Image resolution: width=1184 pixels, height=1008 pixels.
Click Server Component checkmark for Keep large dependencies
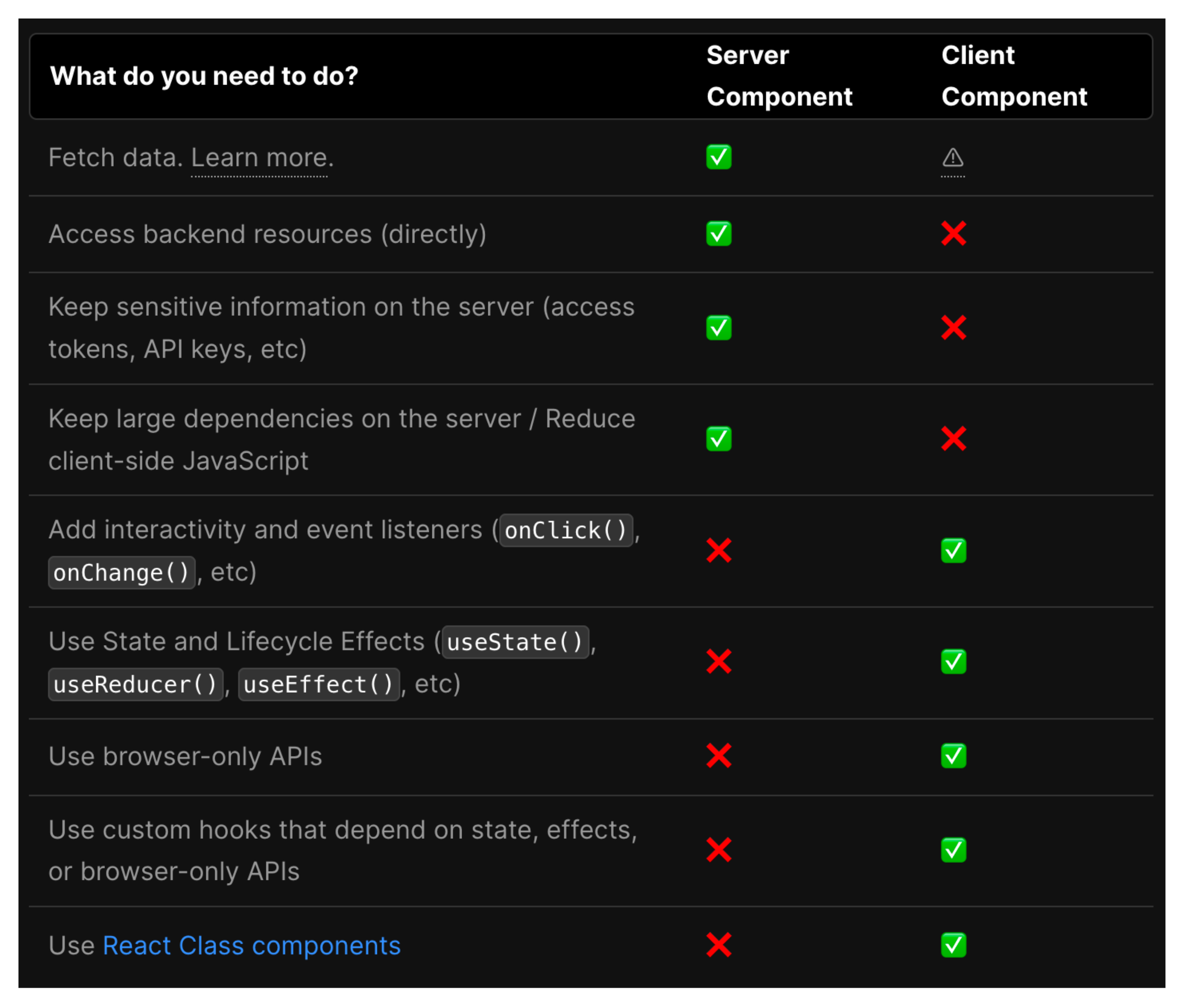(719, 439)
